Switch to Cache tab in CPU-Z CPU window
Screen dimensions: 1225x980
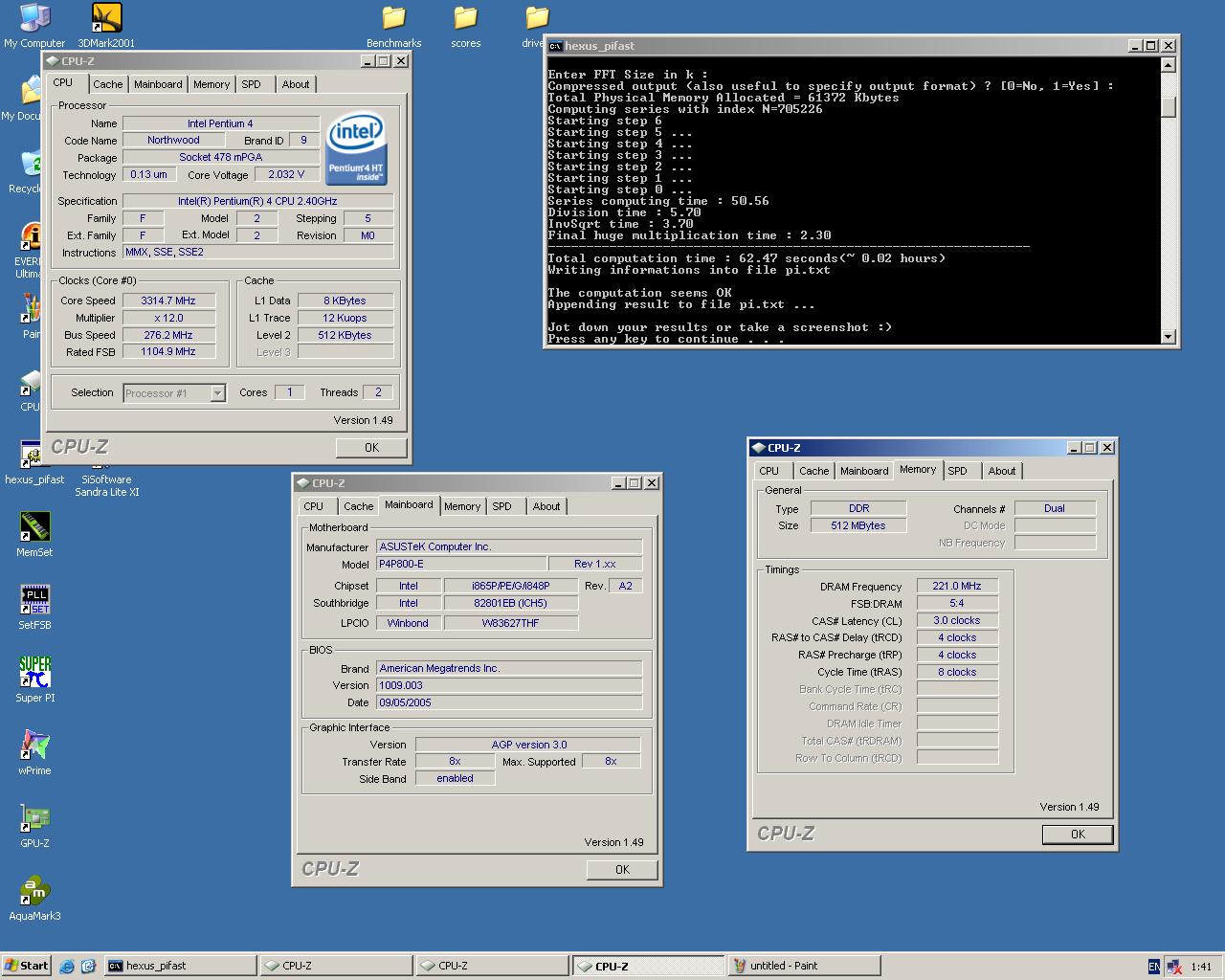[108, 84]
